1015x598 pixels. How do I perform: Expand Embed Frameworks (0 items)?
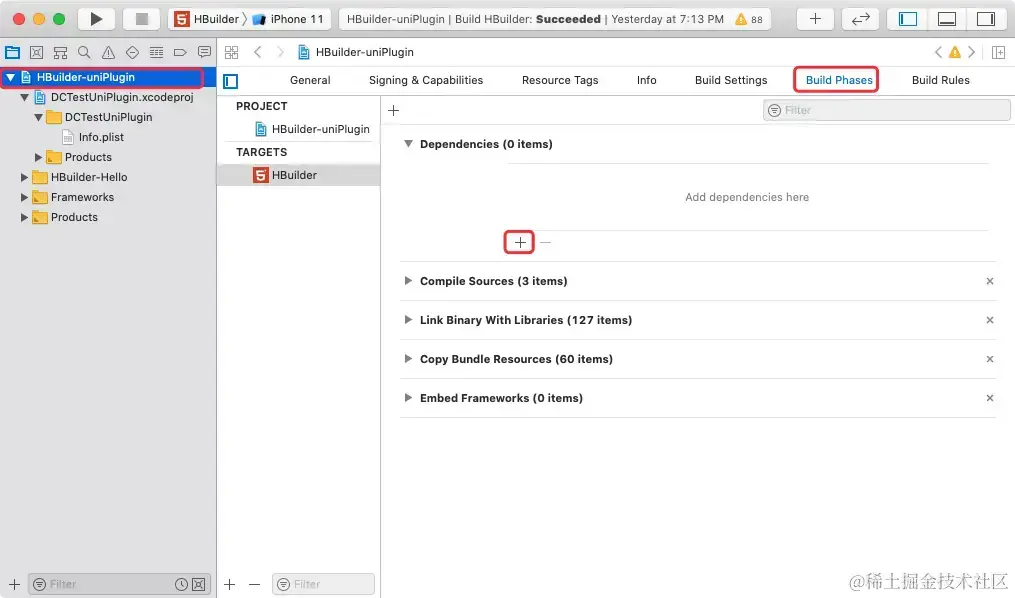coord(408,397)
